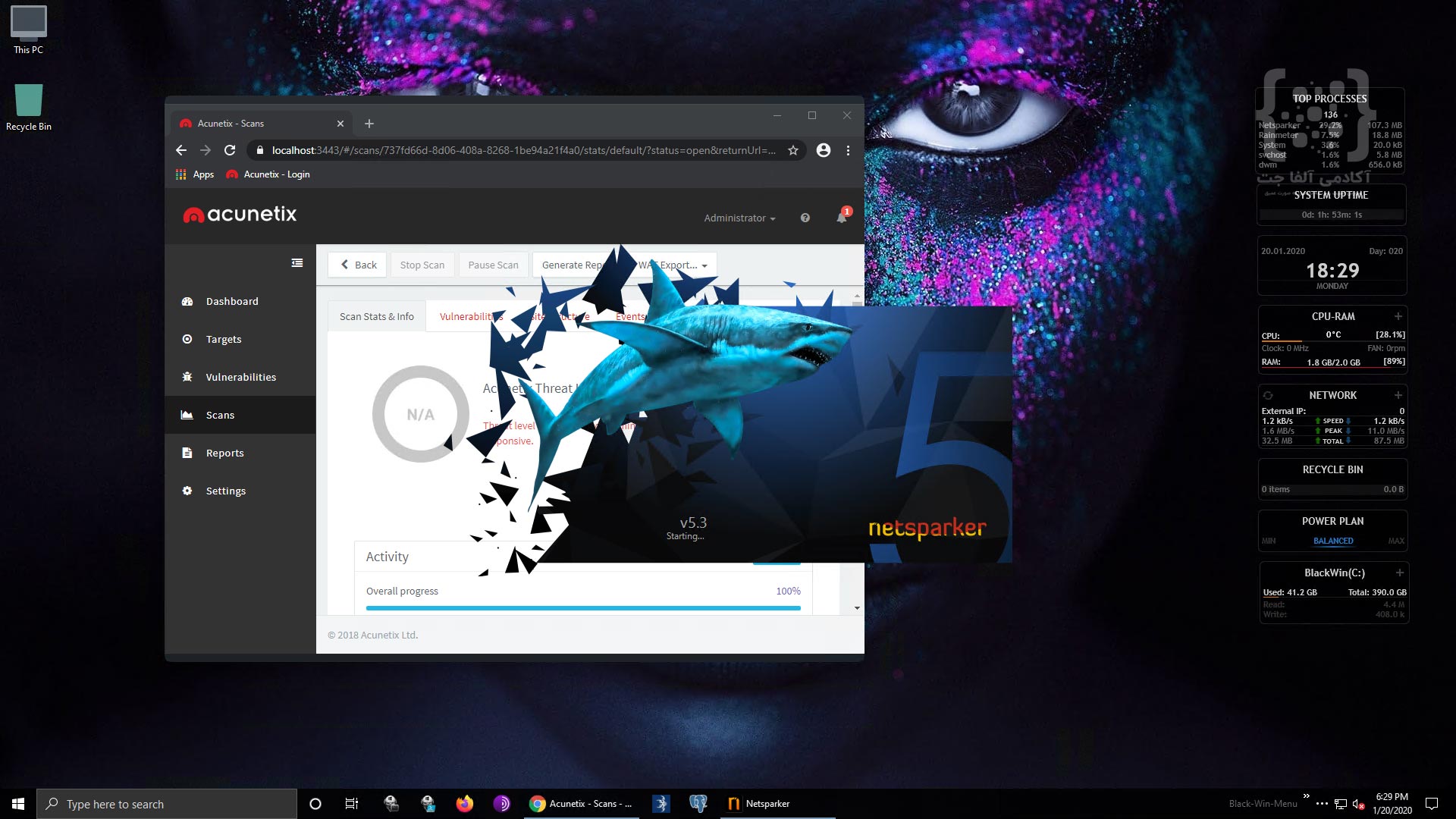Click the help question mark icon
The image size is (1456, 819).
[x=805, y=218]
